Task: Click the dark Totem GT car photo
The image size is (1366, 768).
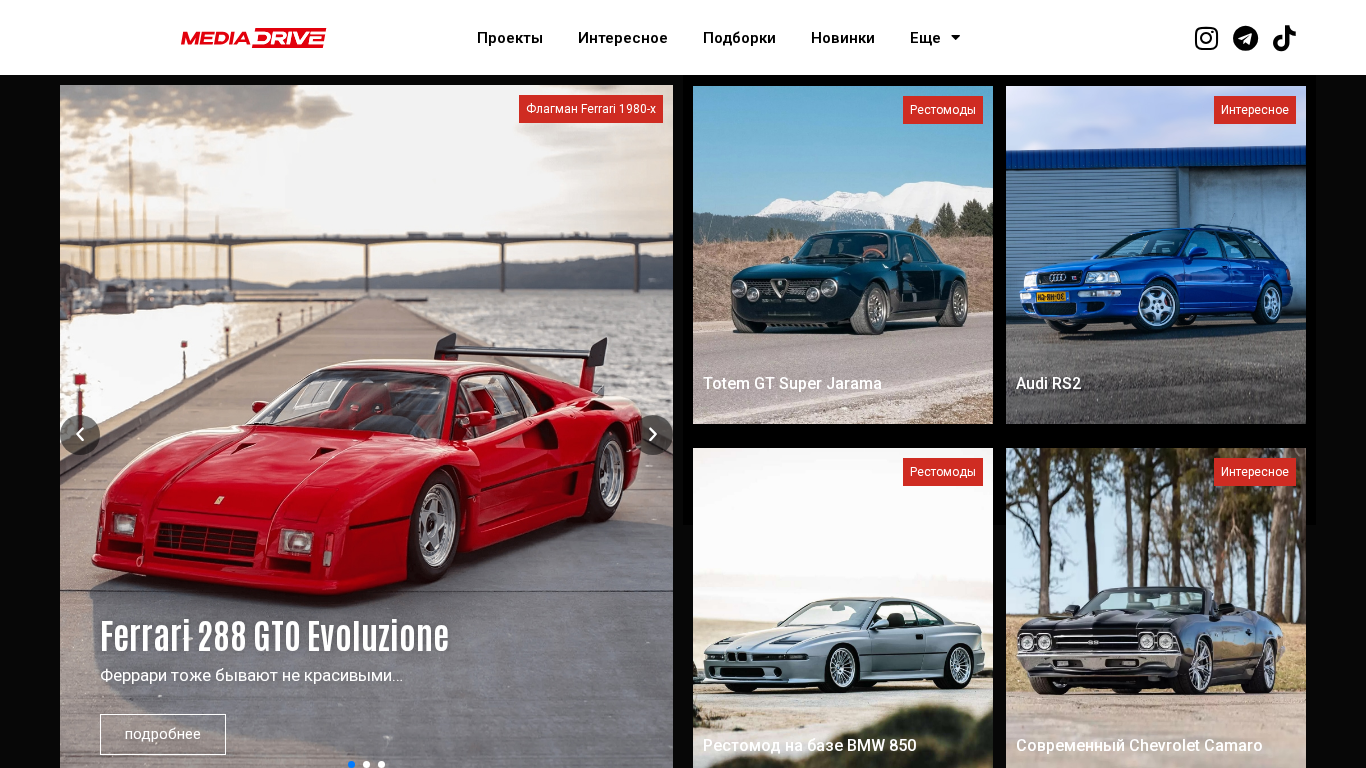Action: coord(843,255)
